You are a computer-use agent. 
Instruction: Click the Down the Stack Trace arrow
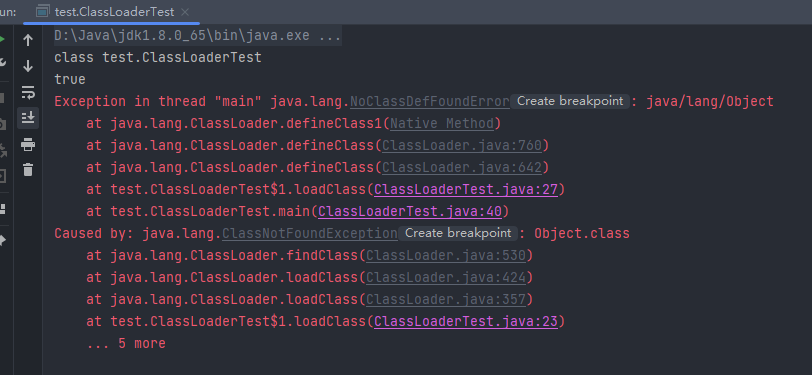pyautogui.click(x=28, y=66)
